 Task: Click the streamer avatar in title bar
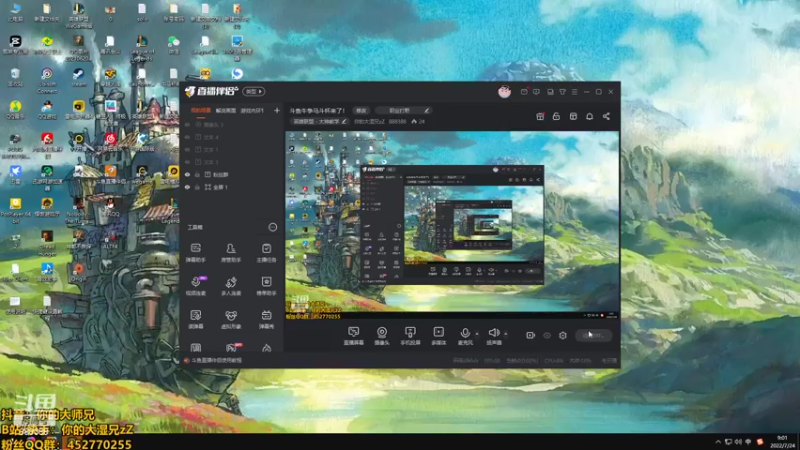(x=504, y=92)
